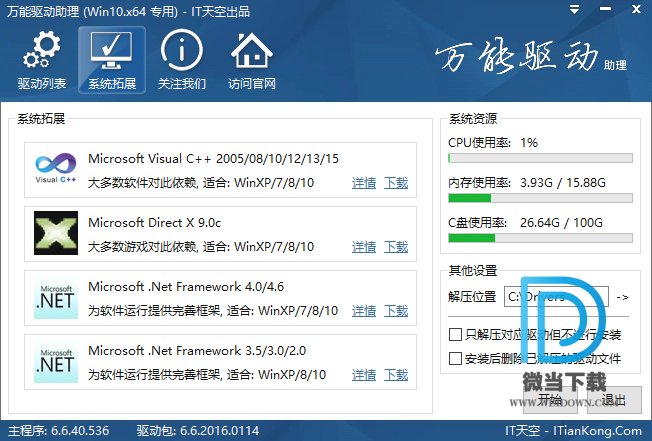Click the 驱动包: 6.6.2016.0114 status text
The width and height of the screenshot is (652, 441).
coord(198,431)
